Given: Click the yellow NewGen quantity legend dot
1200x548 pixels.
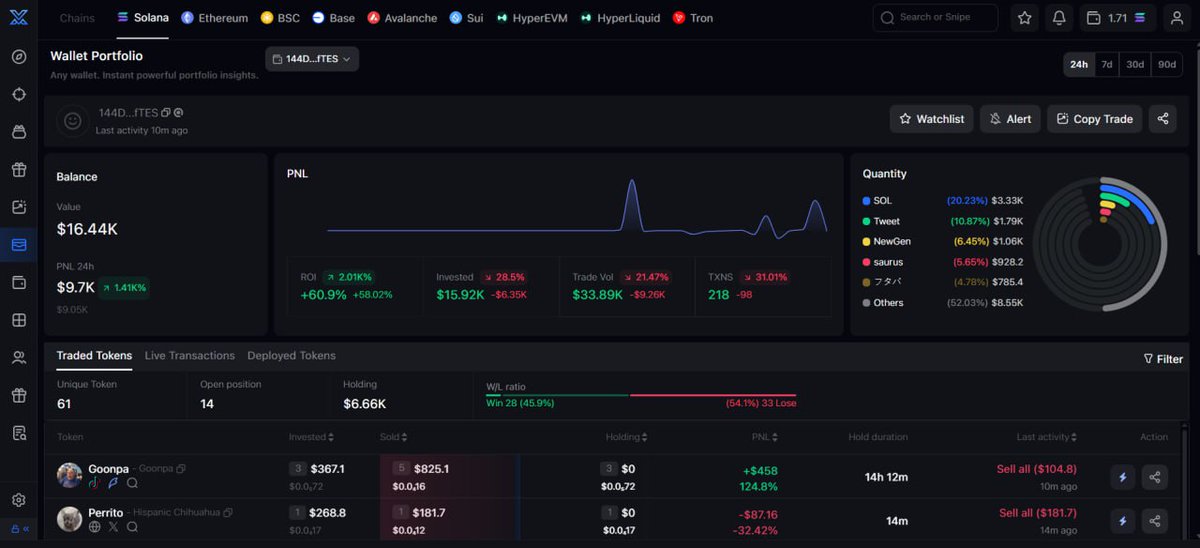Looking at the screenshot, I should 866,242.
